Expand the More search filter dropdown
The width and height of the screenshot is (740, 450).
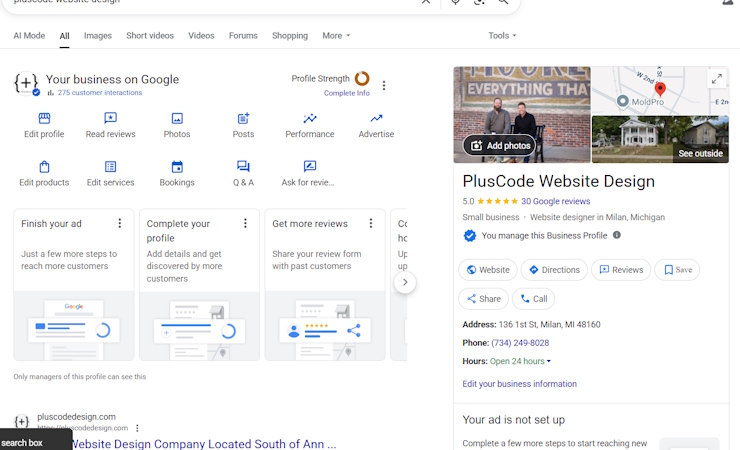336,36
